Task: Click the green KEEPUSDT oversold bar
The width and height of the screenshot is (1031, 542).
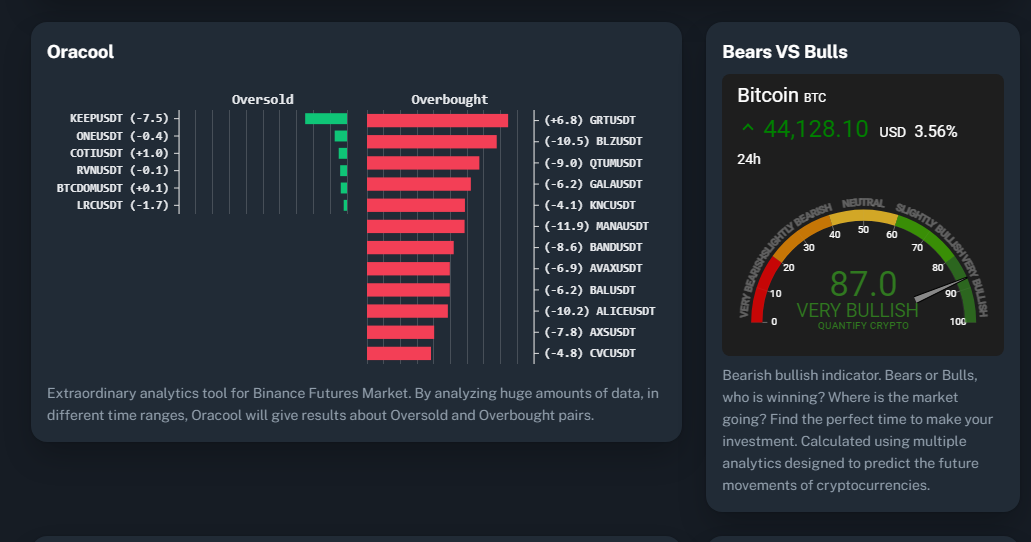Action: (x=325, y=119)
